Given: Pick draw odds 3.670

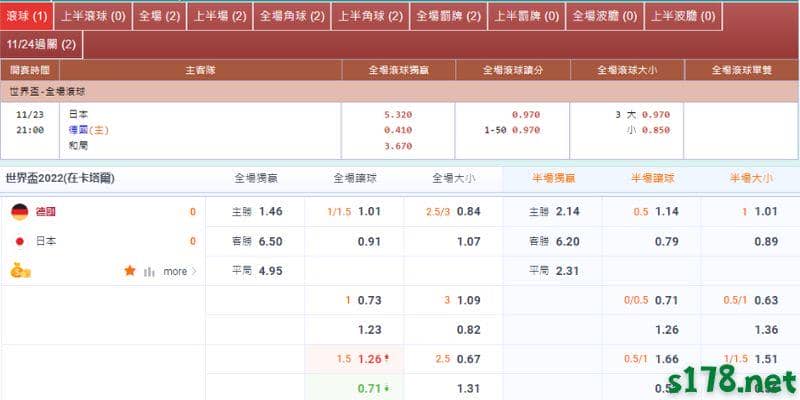Looking at the screenshot, I should (x=398, y=146).
